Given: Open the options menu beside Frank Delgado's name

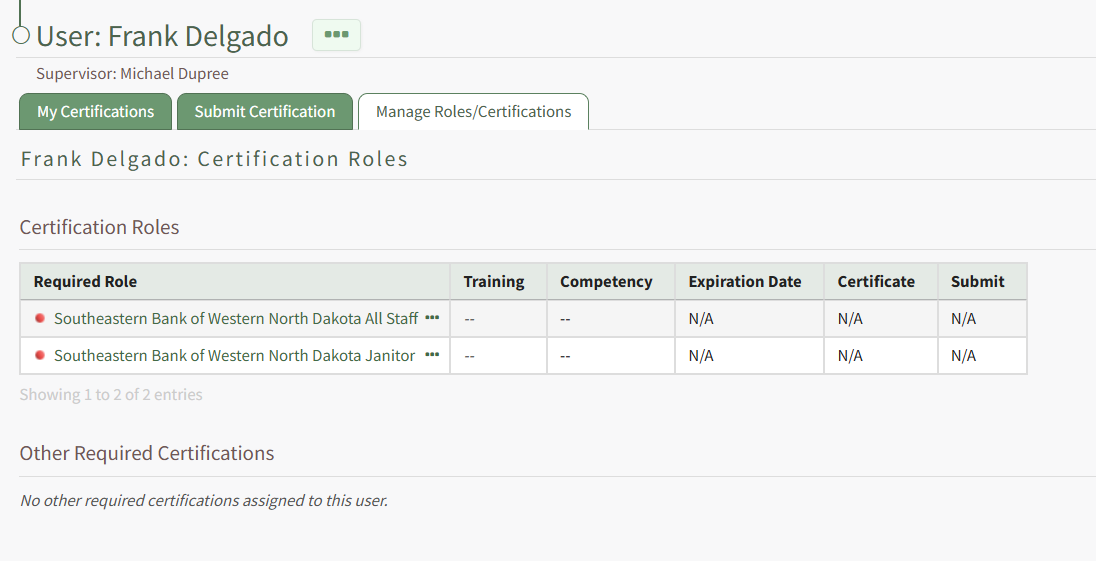Looking at the screenshot, I should (336, 35).
